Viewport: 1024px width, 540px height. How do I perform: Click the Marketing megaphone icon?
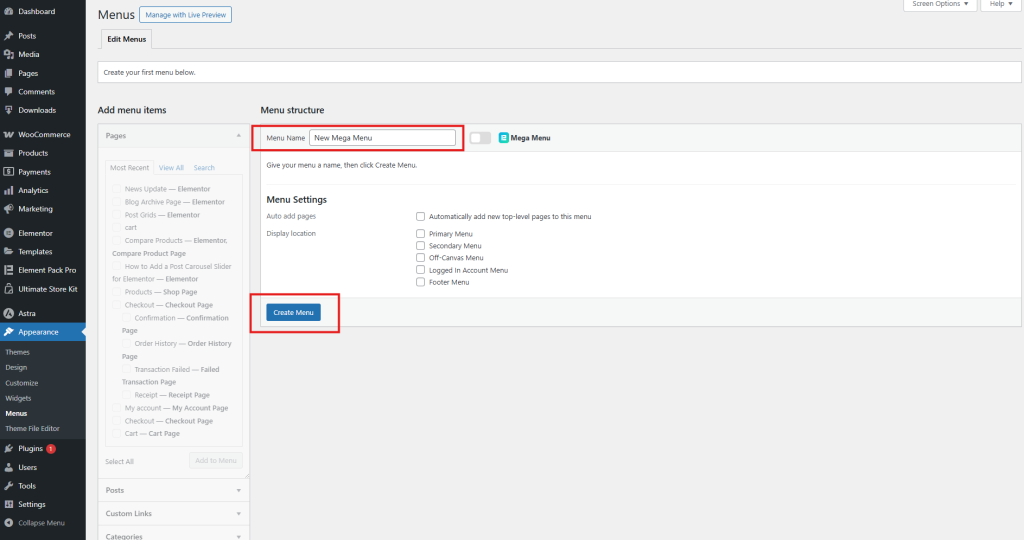pos(8,209)
